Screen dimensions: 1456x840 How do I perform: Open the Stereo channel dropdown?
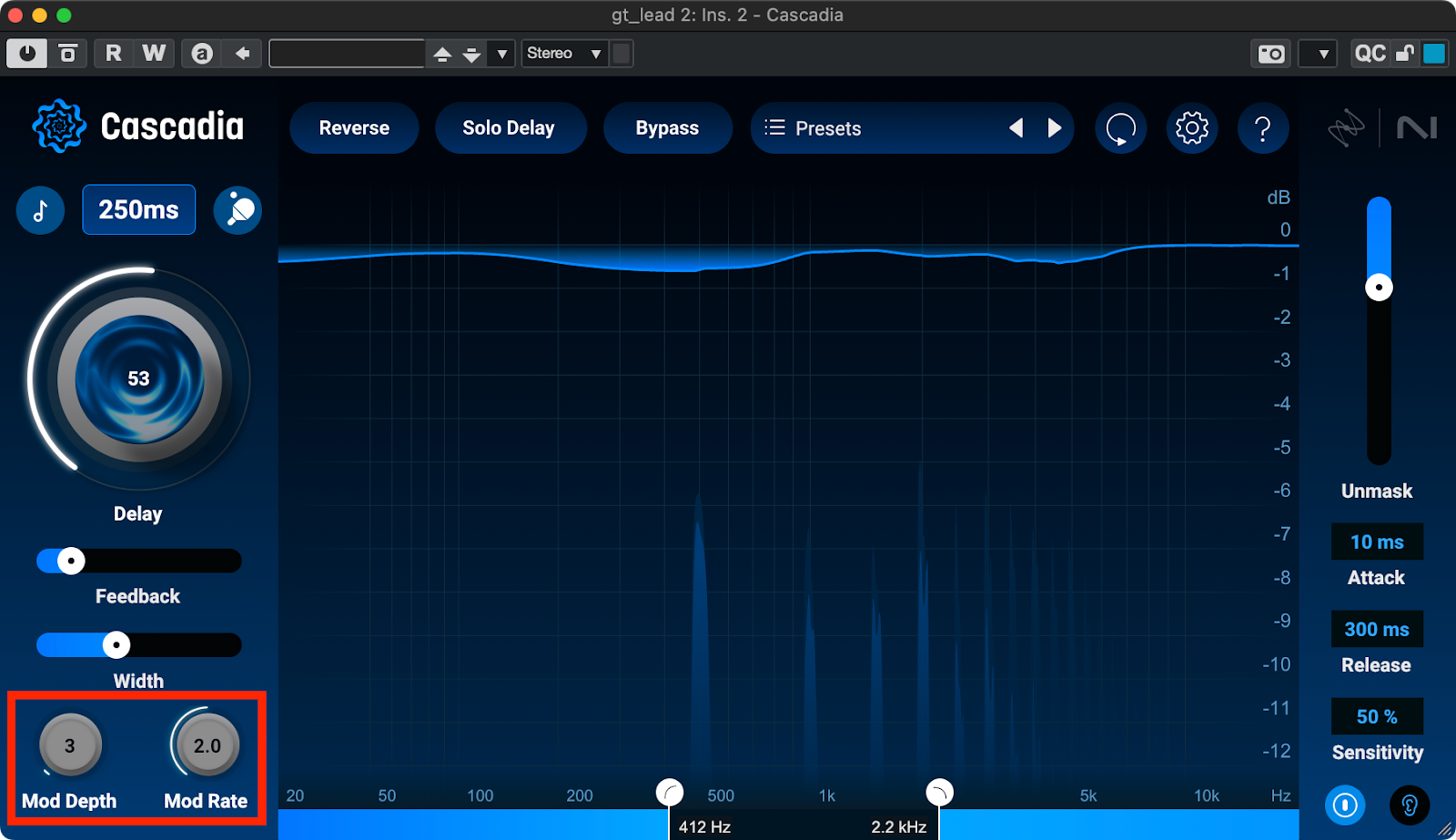564,54
